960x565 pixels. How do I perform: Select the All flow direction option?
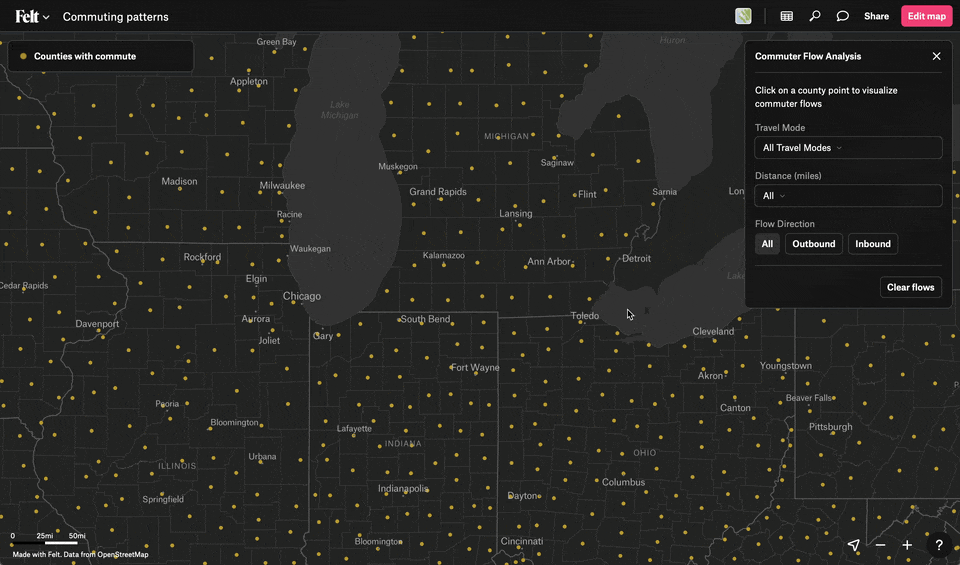pos(767,244)
